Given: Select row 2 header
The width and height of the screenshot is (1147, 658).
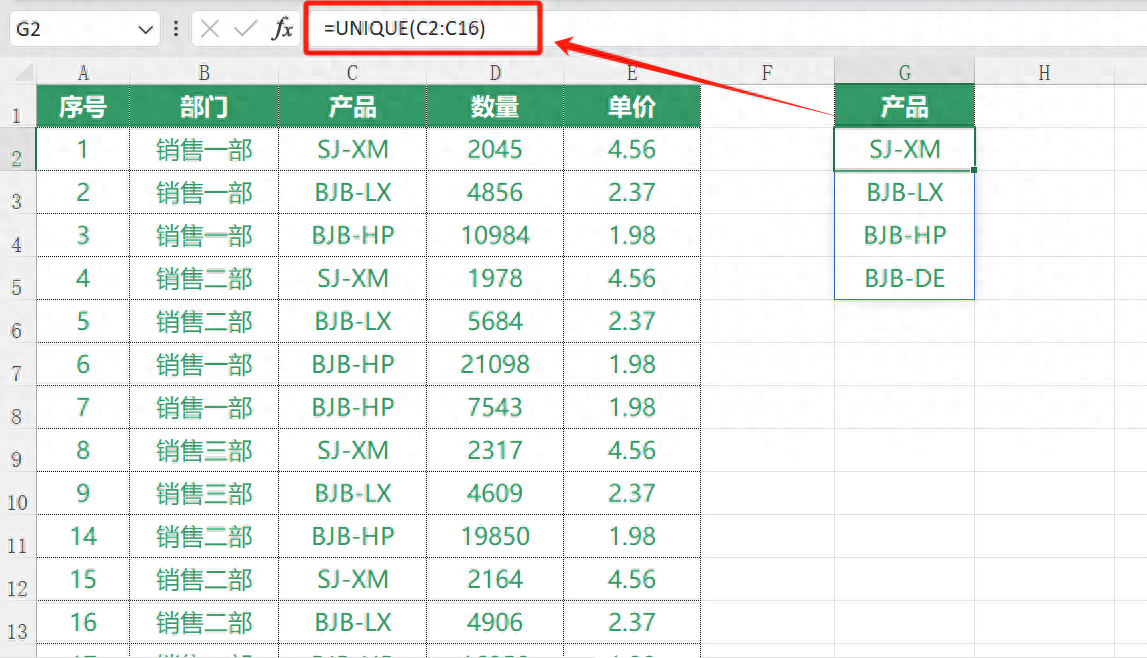Looking at the screenshot, I should point(17,150).
